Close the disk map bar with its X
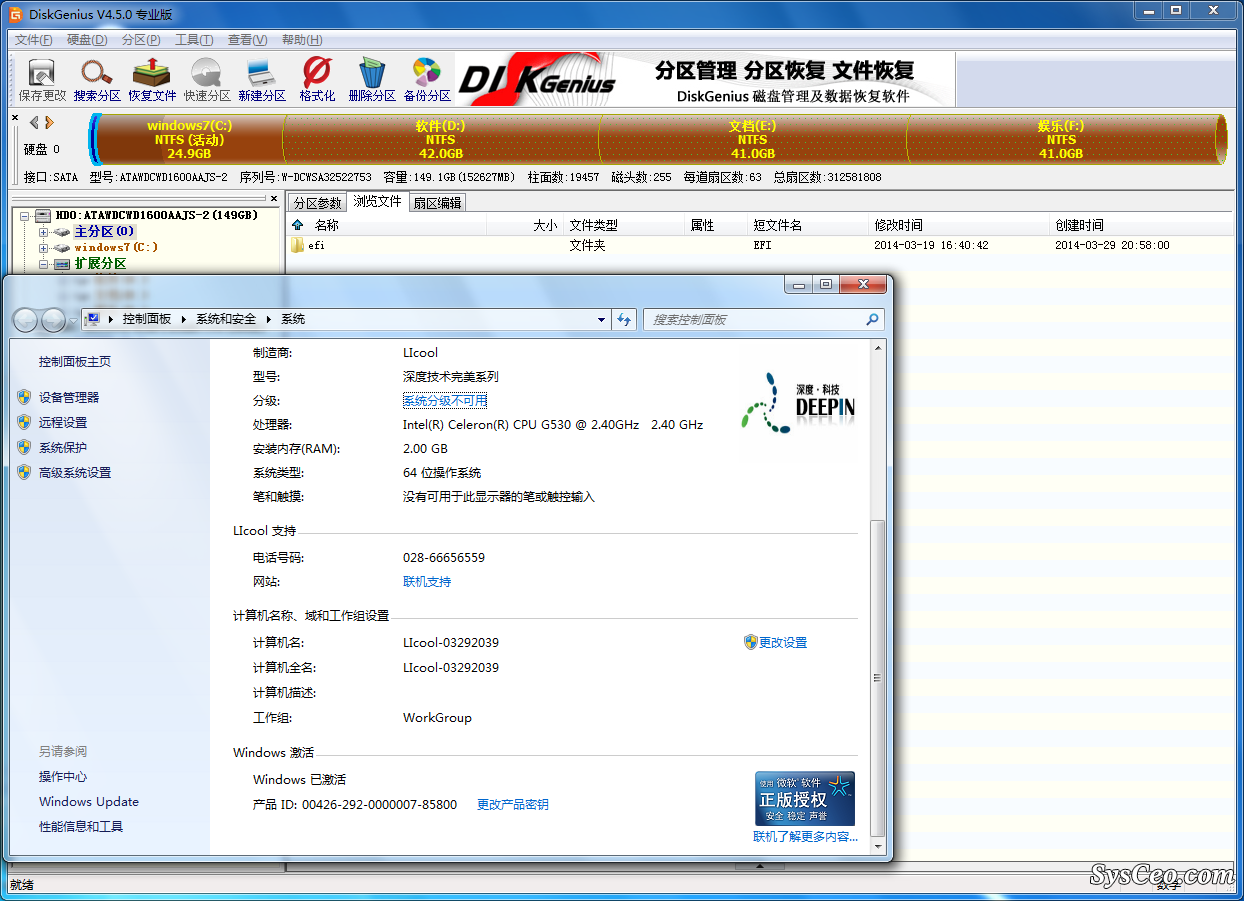1244x901 pixels. [15, 118]
